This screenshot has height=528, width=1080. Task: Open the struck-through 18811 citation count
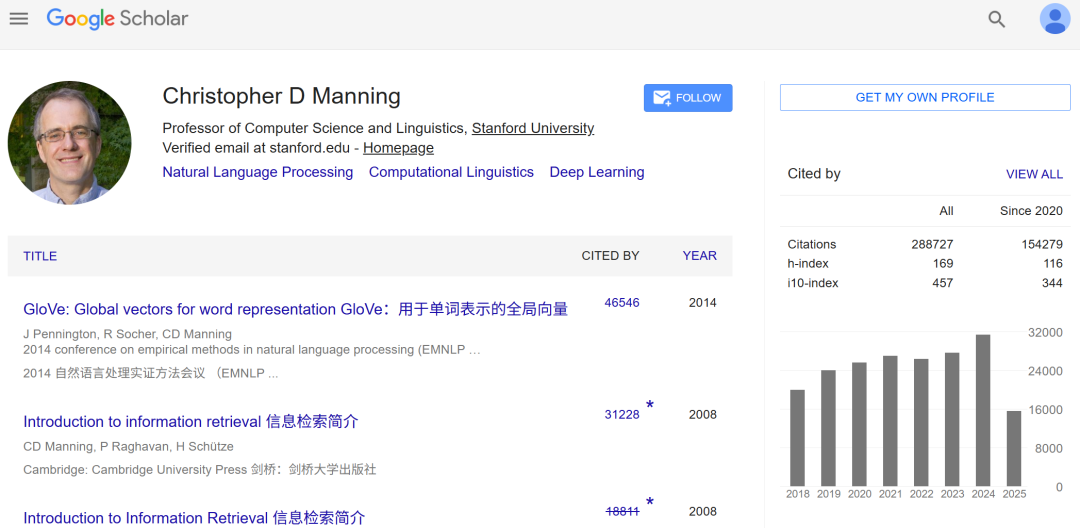(622, 511)
